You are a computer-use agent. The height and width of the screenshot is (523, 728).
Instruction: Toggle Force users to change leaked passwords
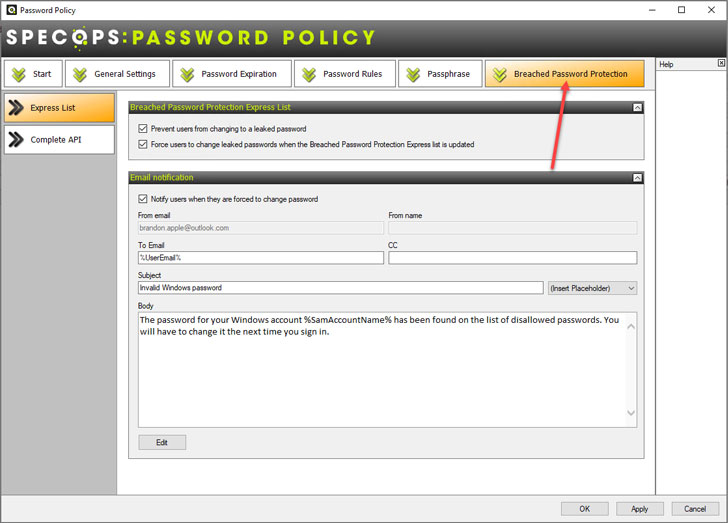click(x=143, y=144)
